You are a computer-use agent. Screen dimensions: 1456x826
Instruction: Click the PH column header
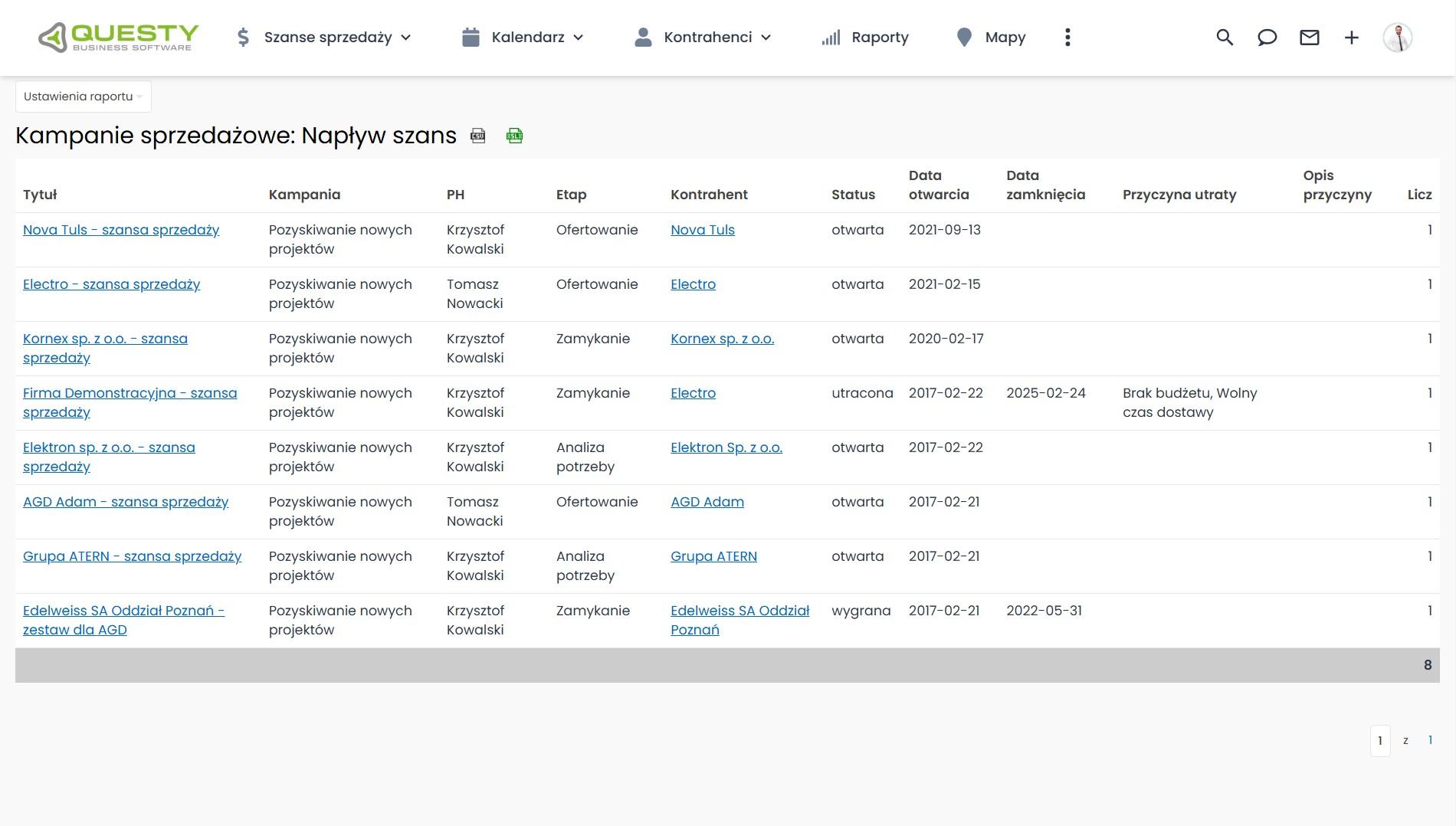click(x=455, y=195)
